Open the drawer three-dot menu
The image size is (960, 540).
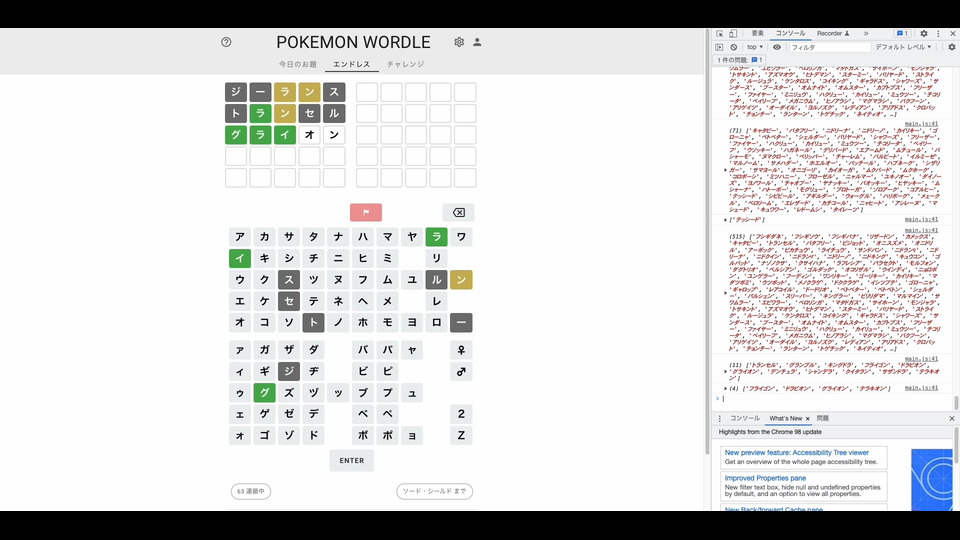[x=719, y=419]
